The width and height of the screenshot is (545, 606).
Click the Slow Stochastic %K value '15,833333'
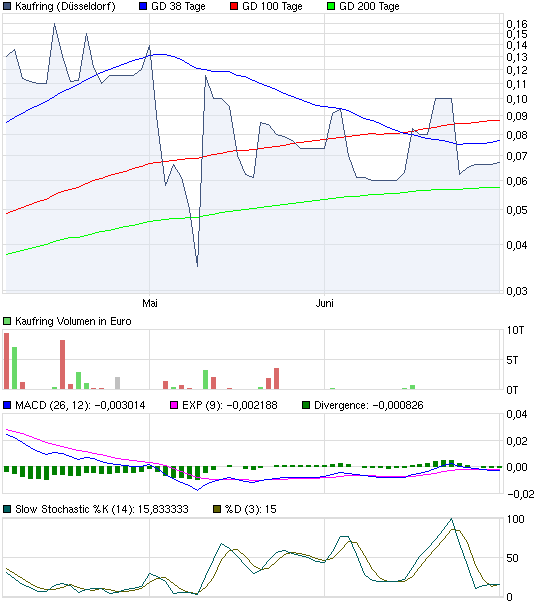click(x=163, y=509)
